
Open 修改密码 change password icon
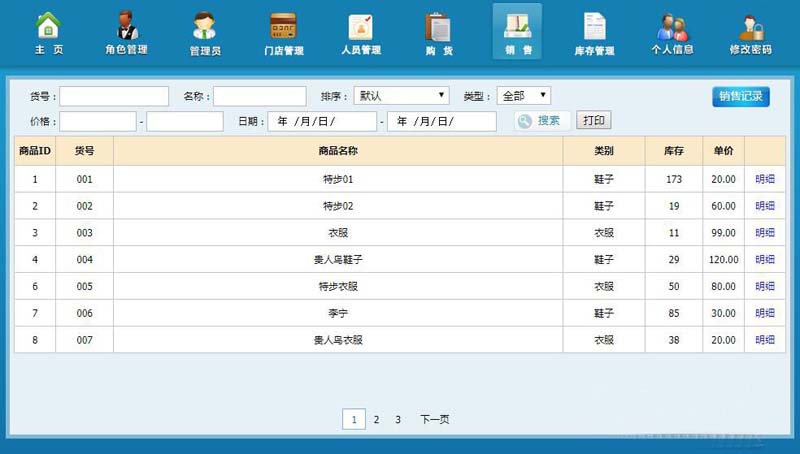click(x=750, y=26)
